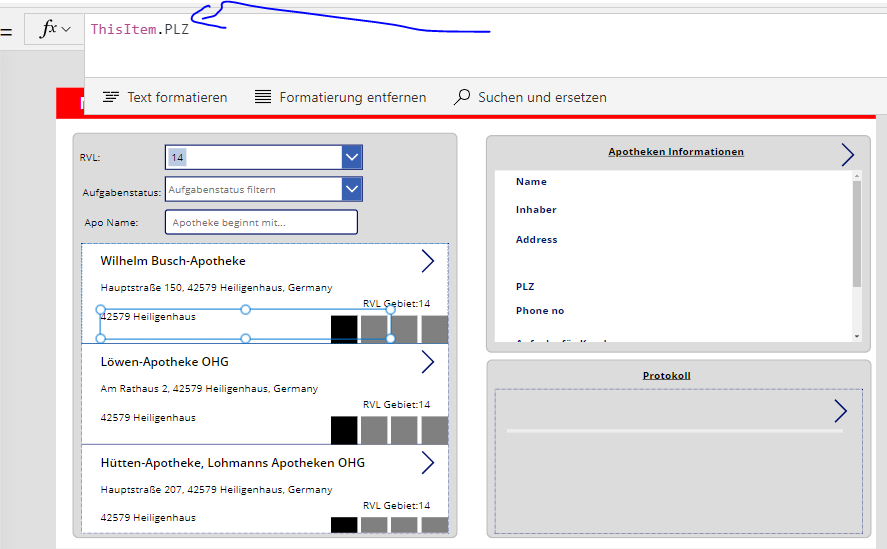Image resolution: width=887 pixels, height=549 pixels.
Task: Select the RVL value 14 chip
Action: 177,157
